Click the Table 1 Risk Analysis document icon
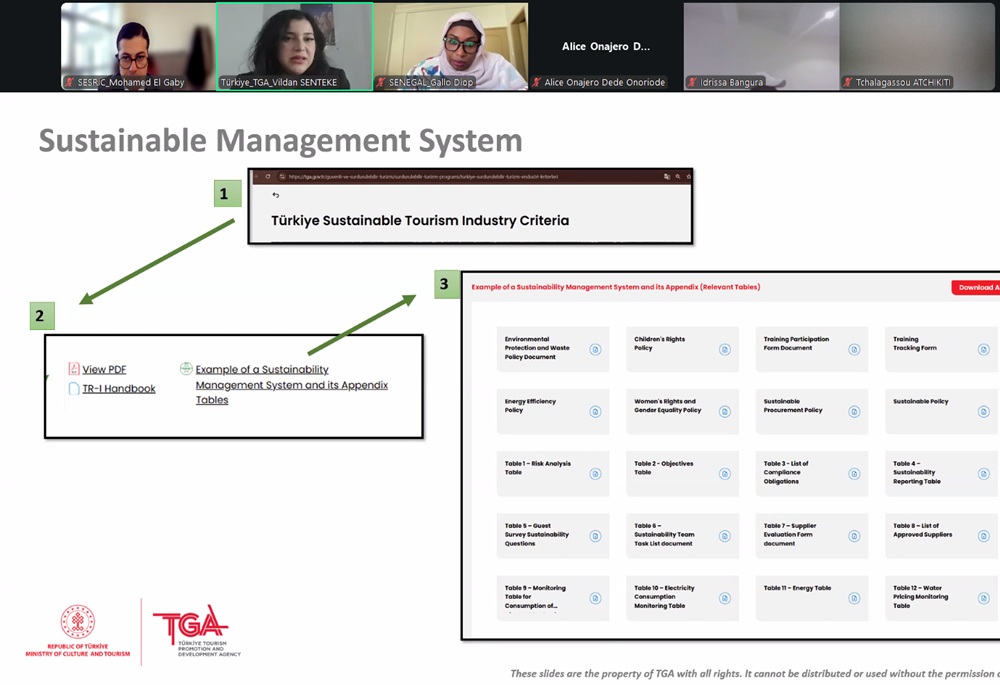 595,473
